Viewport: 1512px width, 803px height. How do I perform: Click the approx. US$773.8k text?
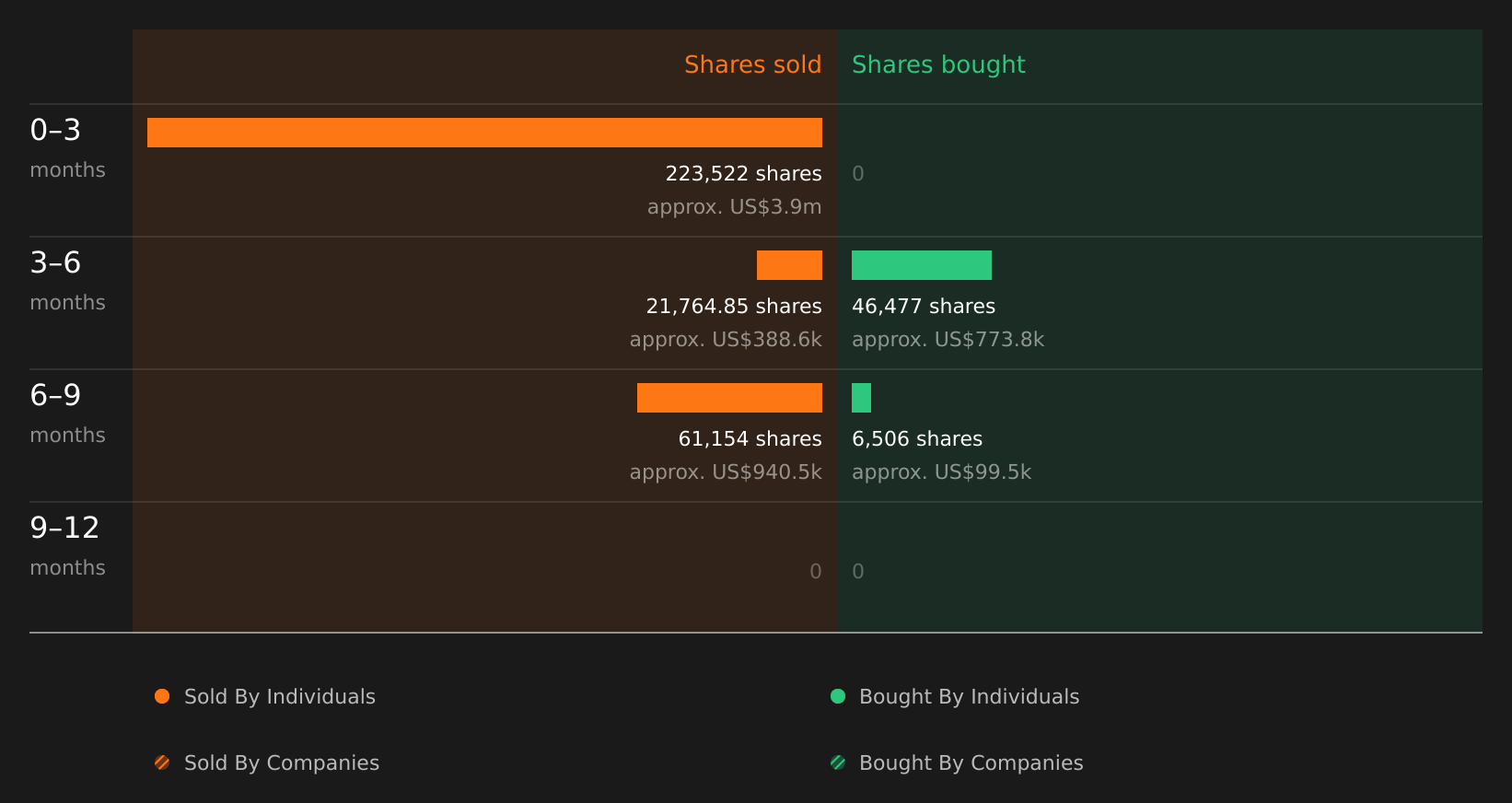point(948,339)
